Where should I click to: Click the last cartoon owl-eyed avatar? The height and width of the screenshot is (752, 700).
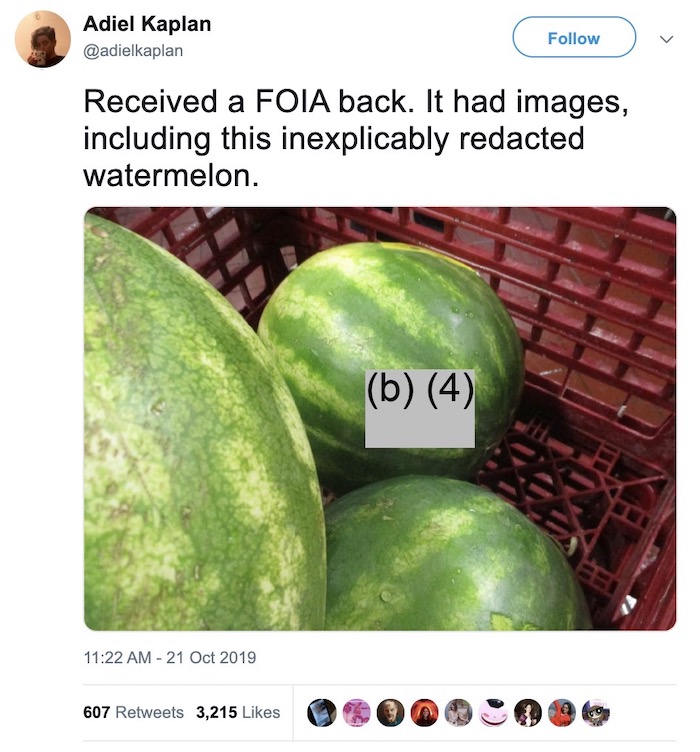596,713
